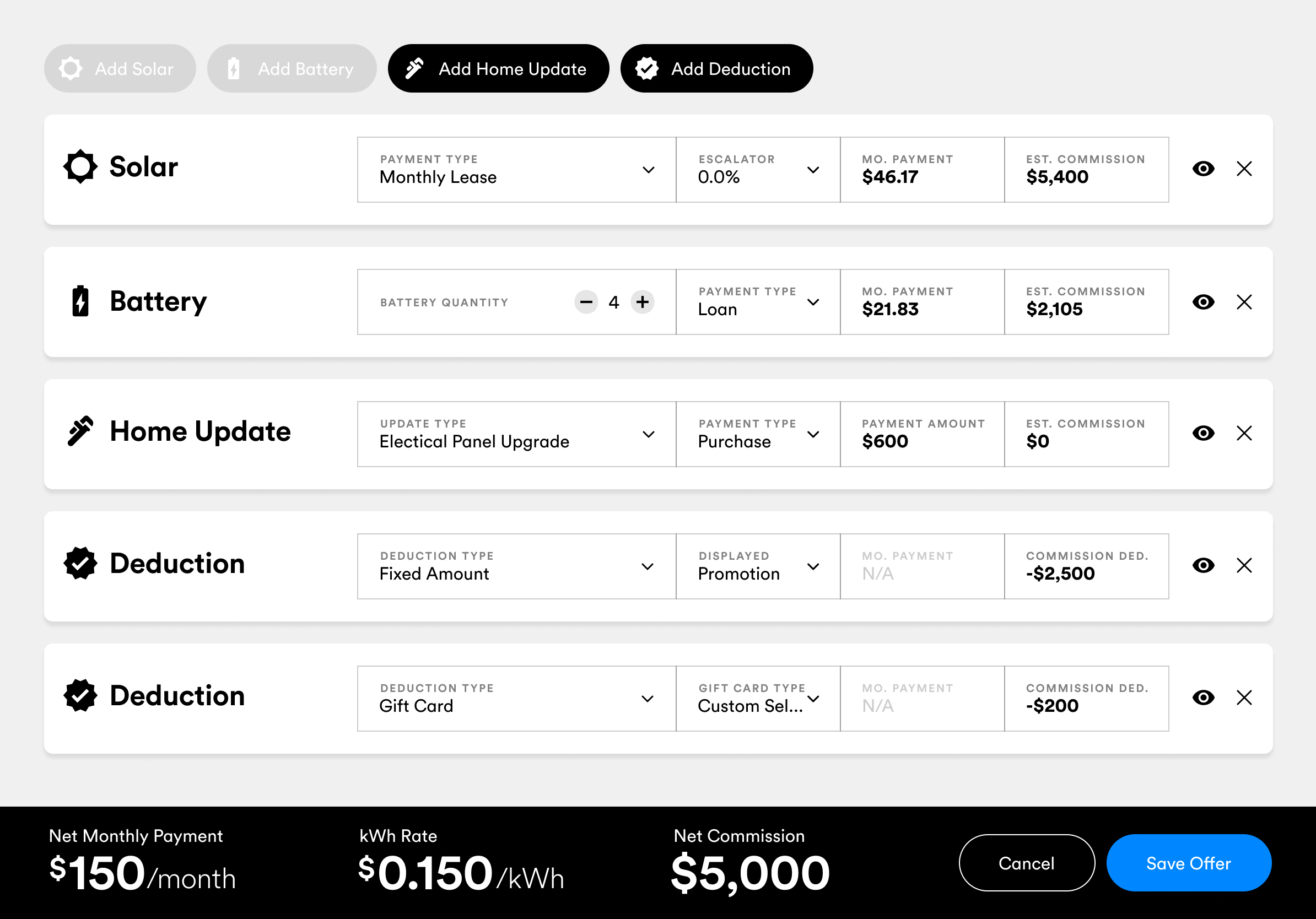The width and height of the screenshot is (1316, 919).
Task: Open Solar Payment Type Monthly Lease dropdown
Action: pyautogui.click(x=516, y=170)
